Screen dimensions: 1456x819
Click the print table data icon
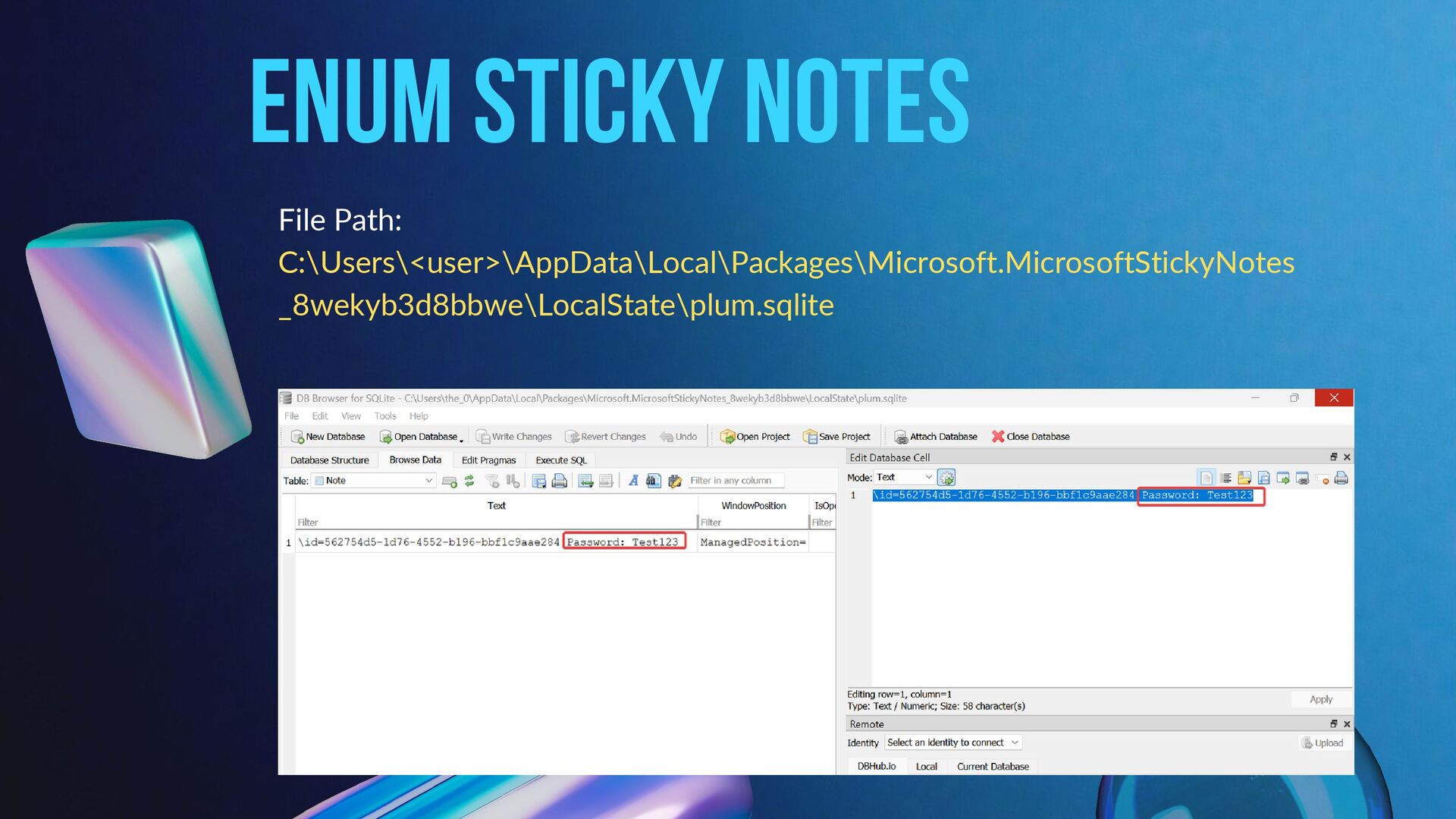(x=560, y=481)
